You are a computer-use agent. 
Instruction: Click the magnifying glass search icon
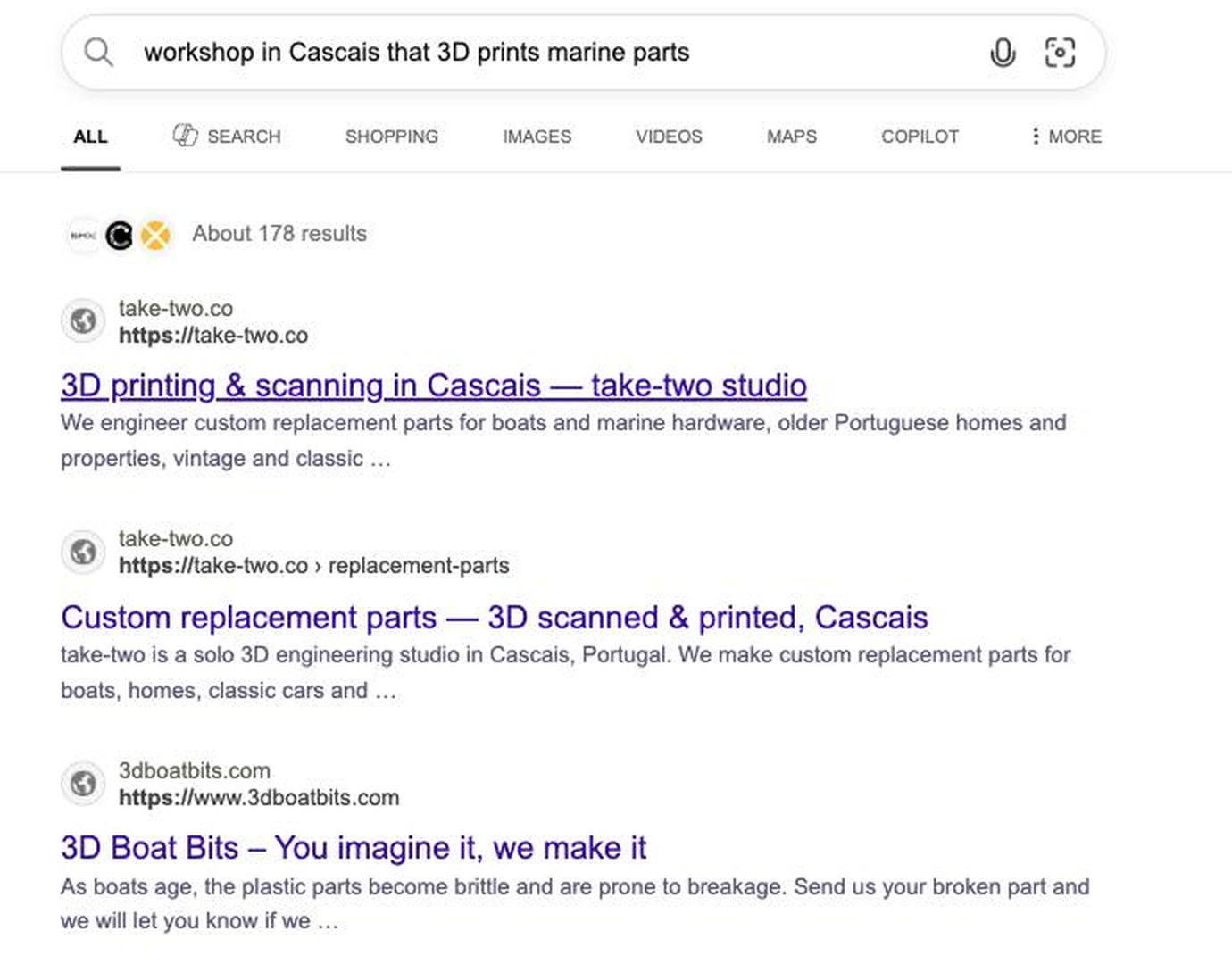[98, 53]
